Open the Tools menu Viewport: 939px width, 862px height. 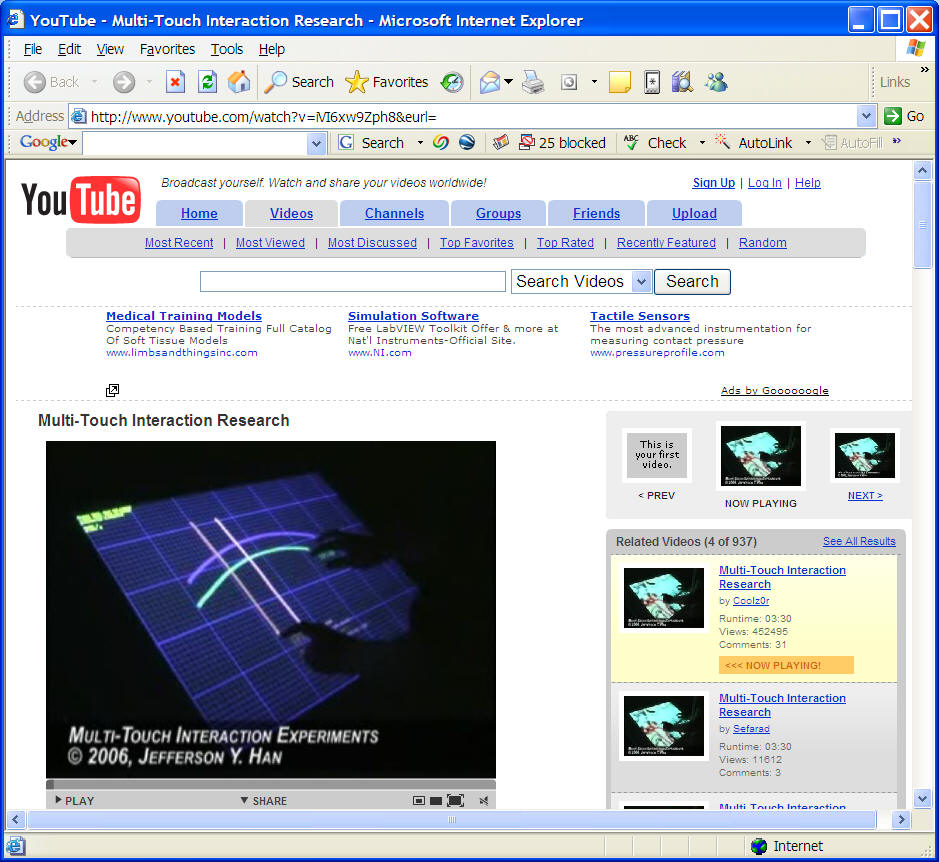[x=226, y=49]
